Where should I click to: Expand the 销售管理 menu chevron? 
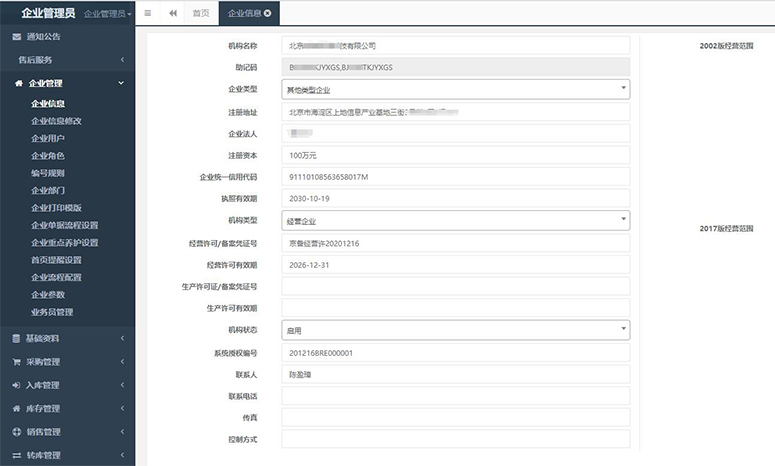(122, 431)
